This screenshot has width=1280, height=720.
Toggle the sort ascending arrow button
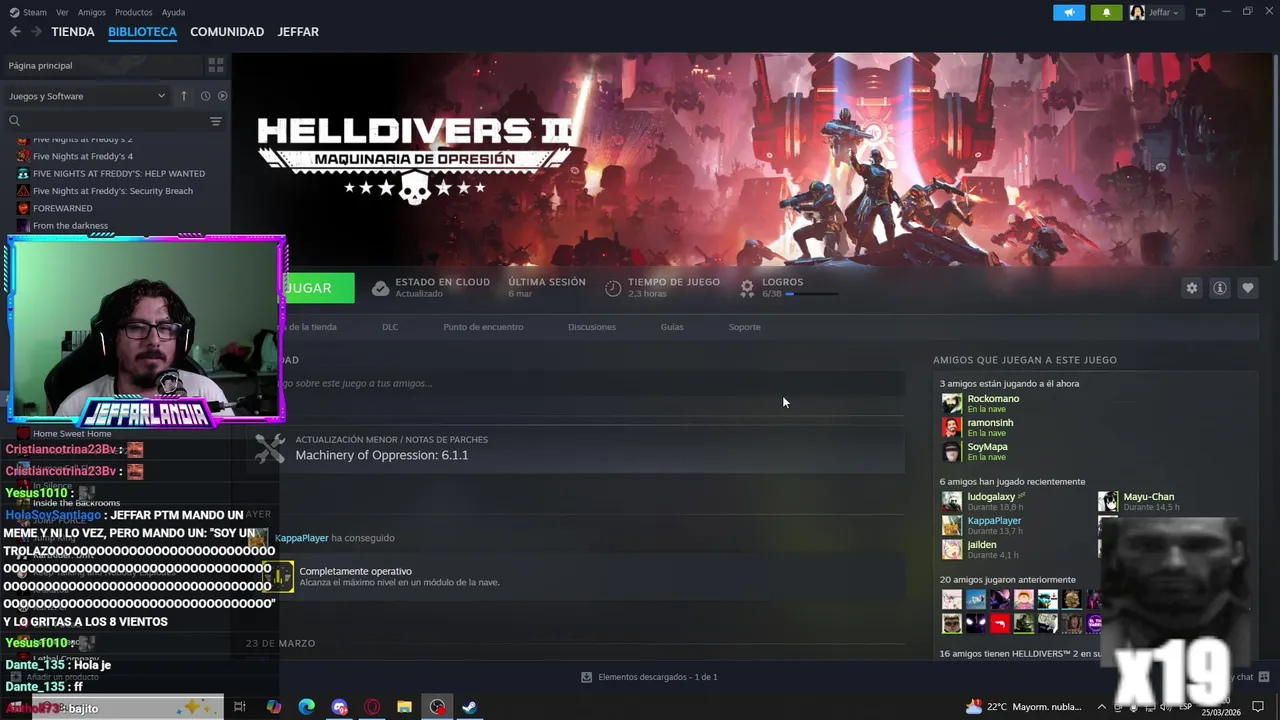pyautogui.click(x=184, y=96)
